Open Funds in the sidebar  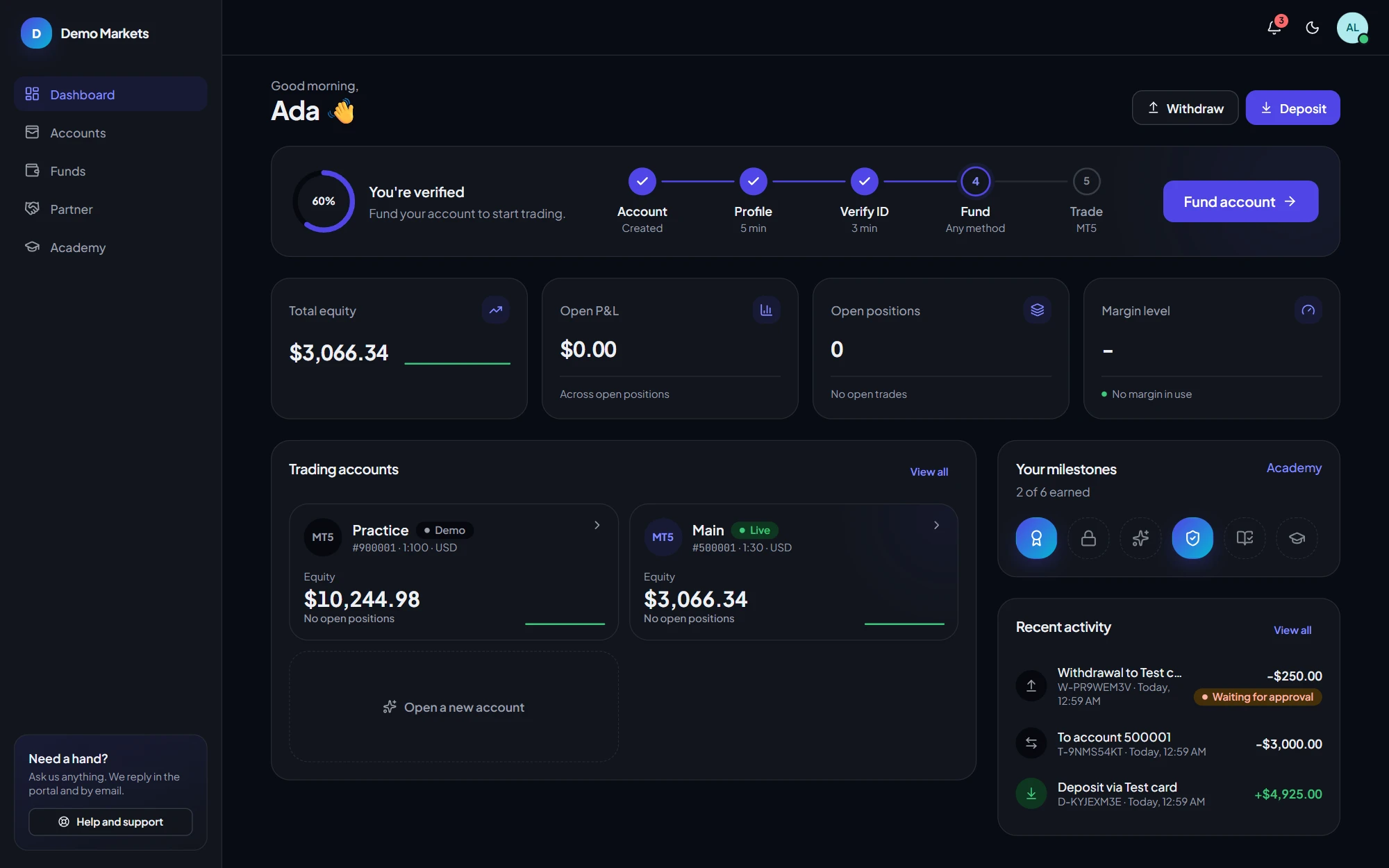[x=110, y=171]
